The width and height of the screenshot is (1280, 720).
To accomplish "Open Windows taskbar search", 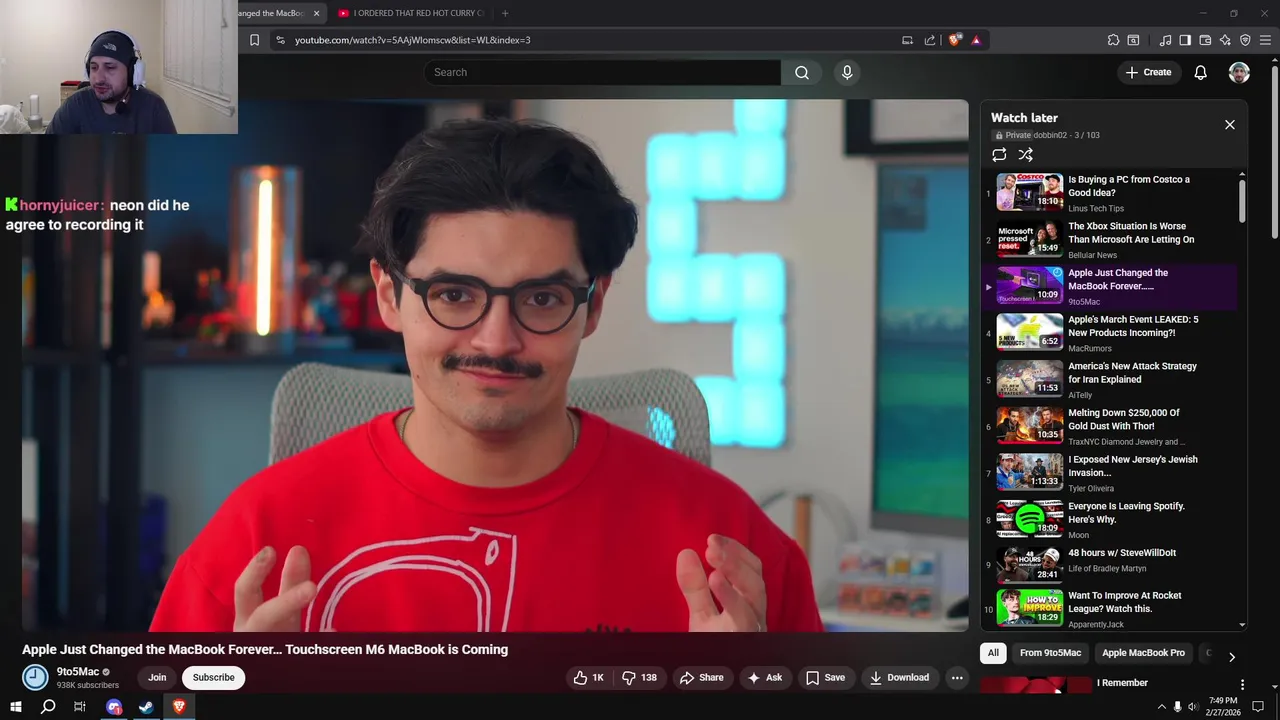I will point(48,707).
